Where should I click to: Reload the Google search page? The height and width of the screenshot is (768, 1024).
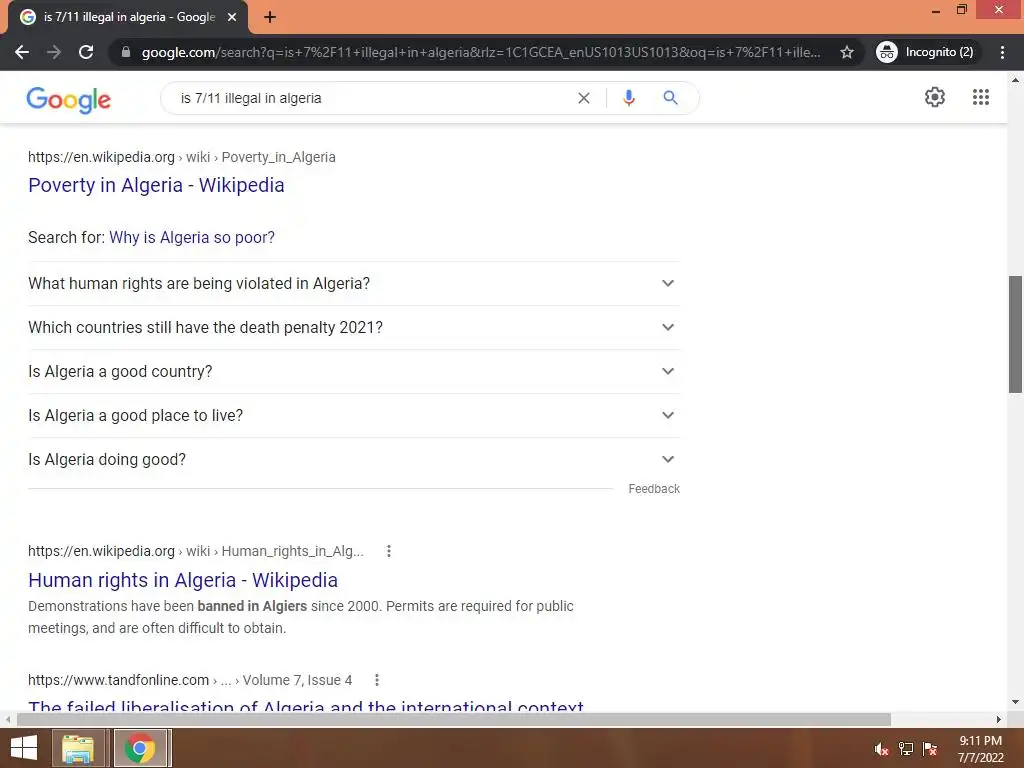[x=86, y=52]
